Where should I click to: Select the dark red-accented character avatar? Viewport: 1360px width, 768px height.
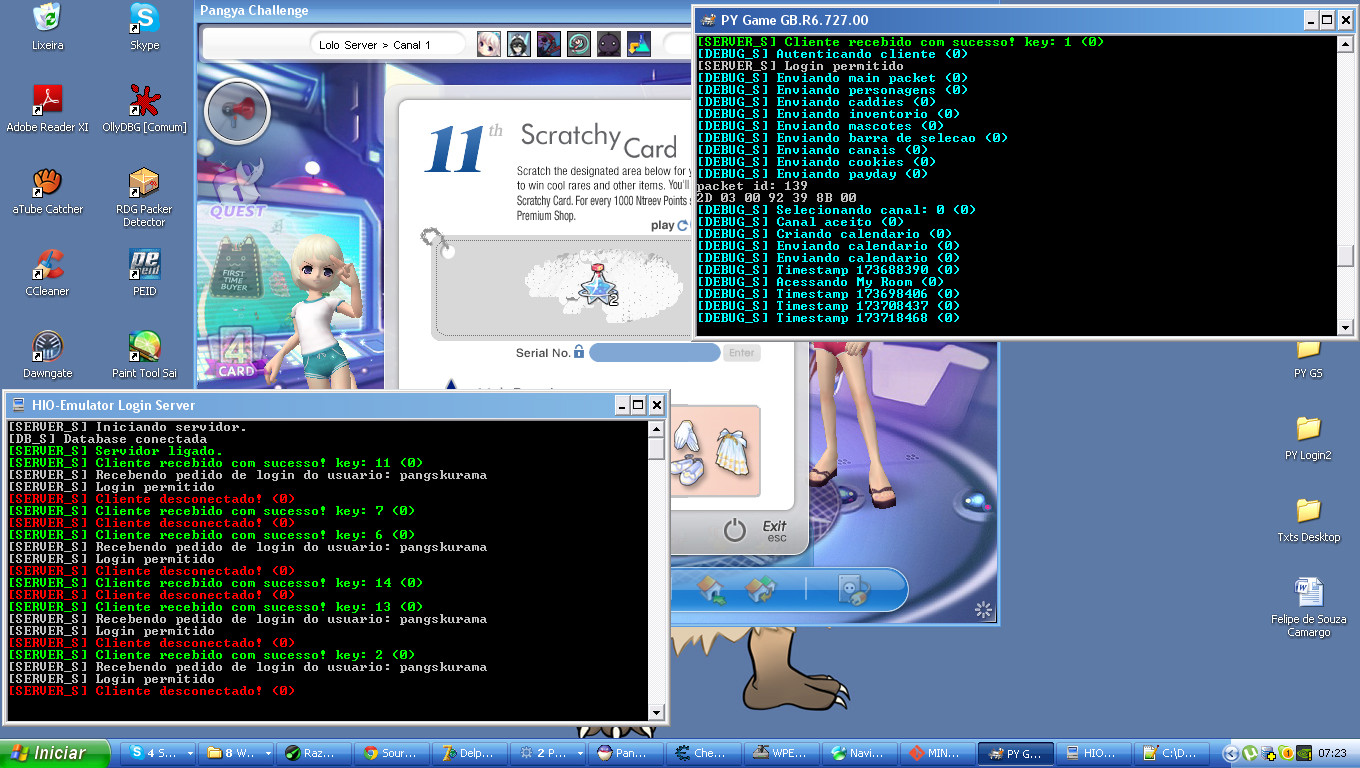[548, 44]
